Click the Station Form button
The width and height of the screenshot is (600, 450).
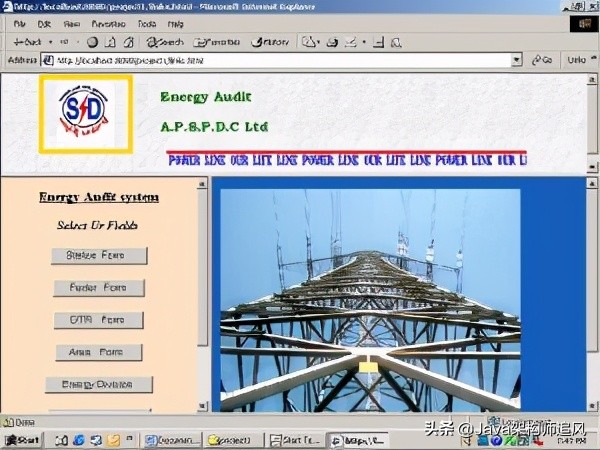point(99,255)
